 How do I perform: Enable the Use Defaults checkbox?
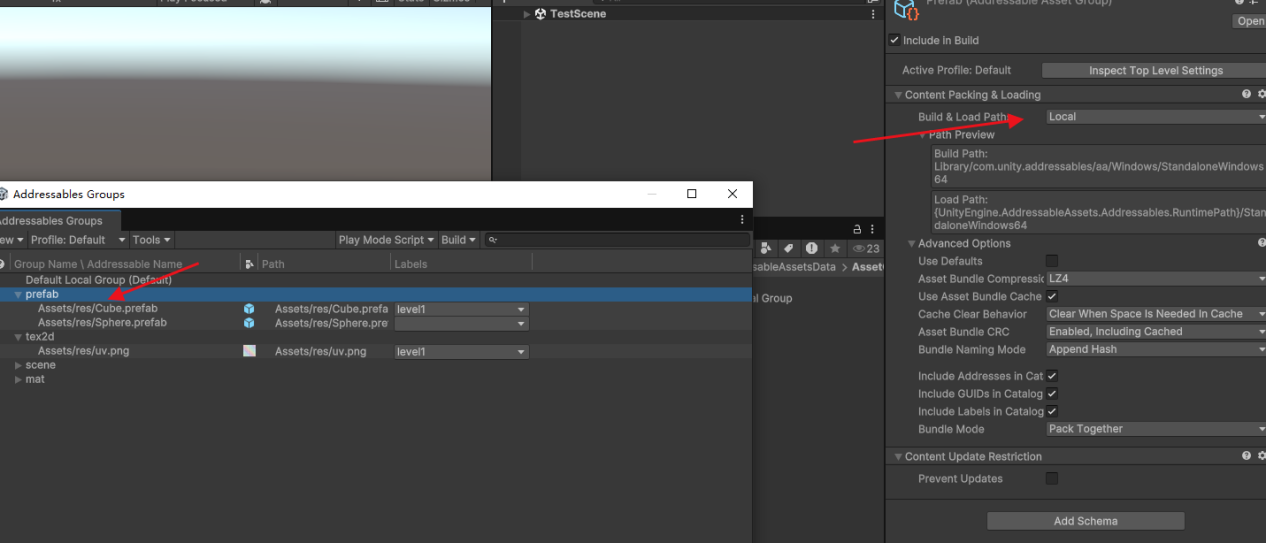(x=1052, y=261)
